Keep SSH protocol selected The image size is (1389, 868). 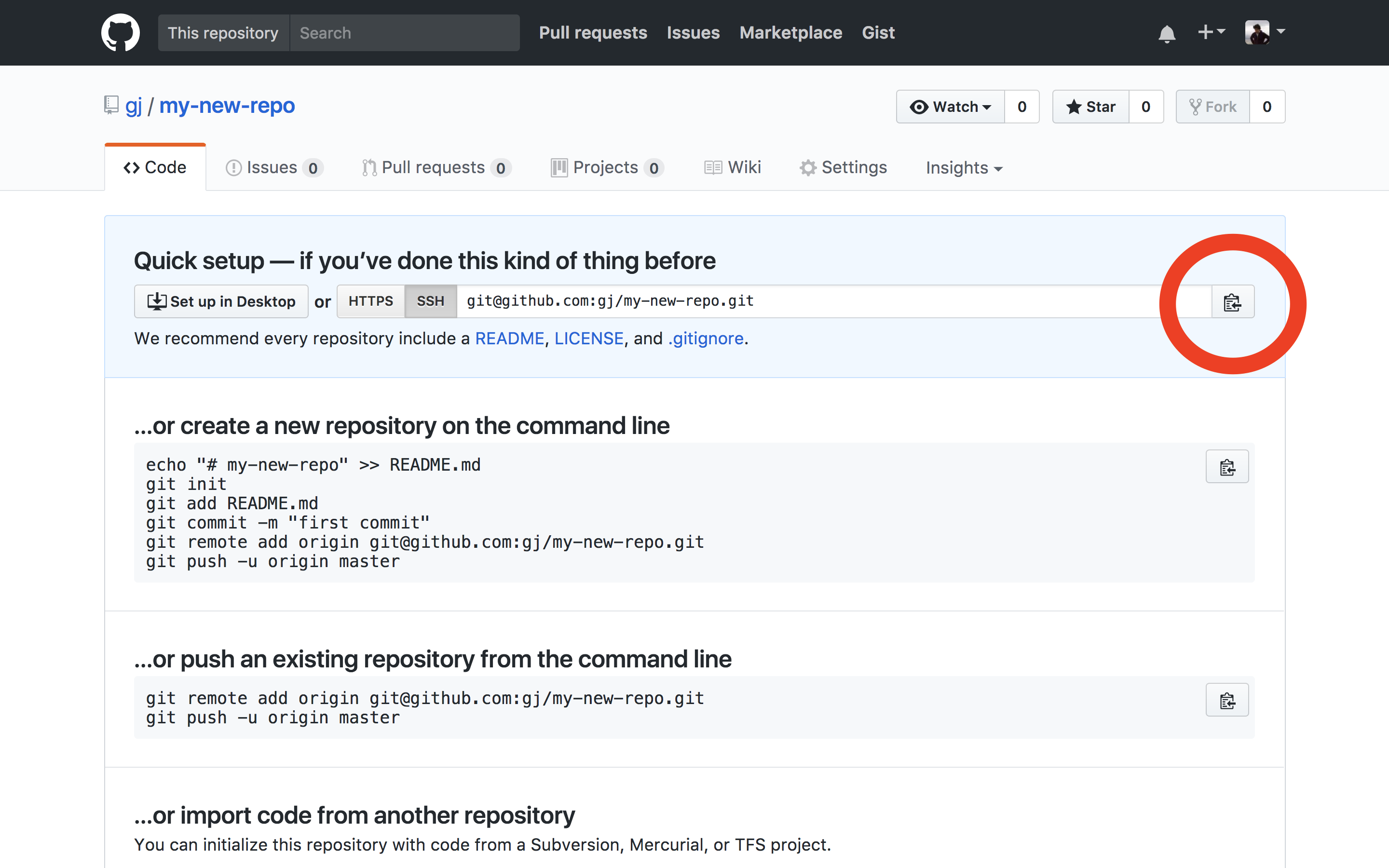coord(430,301)
